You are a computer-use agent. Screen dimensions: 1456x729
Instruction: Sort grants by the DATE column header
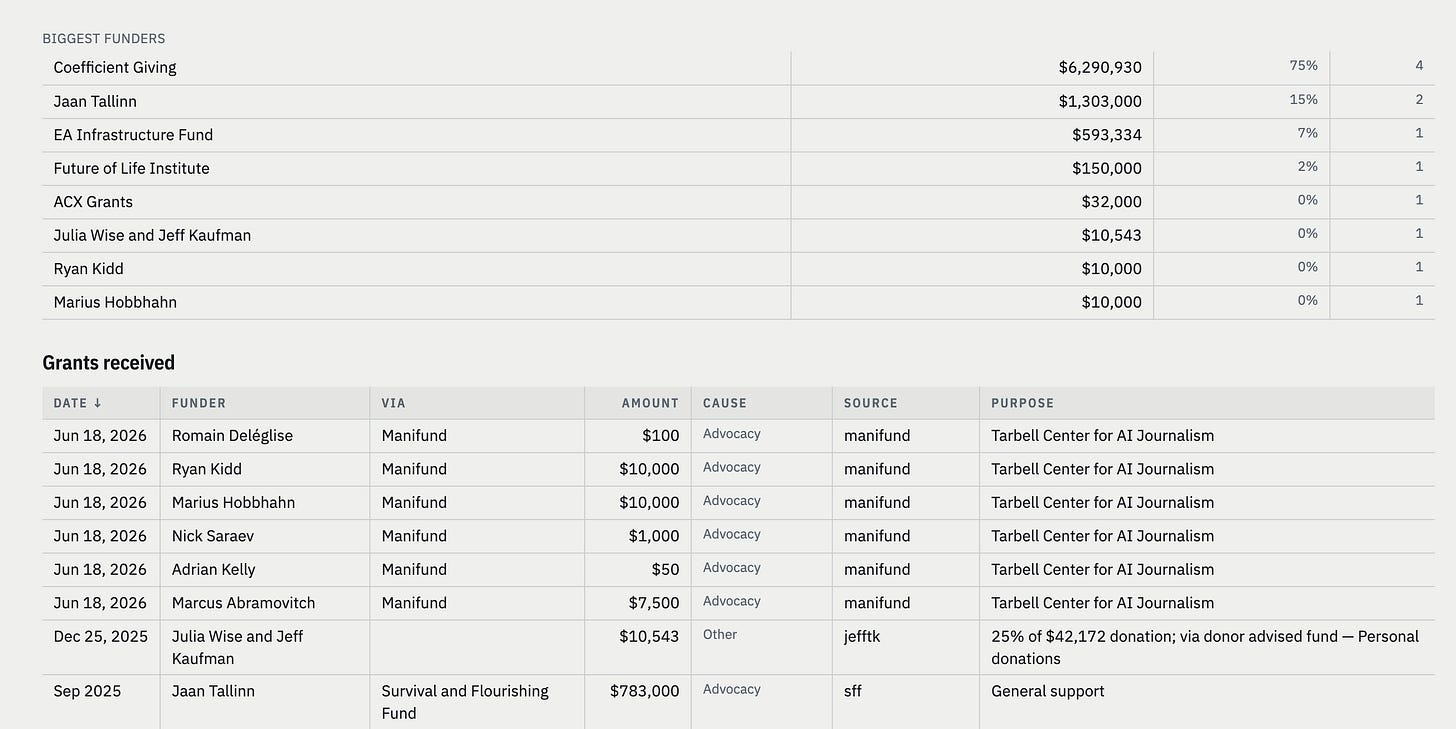click(x=77, y=403)
